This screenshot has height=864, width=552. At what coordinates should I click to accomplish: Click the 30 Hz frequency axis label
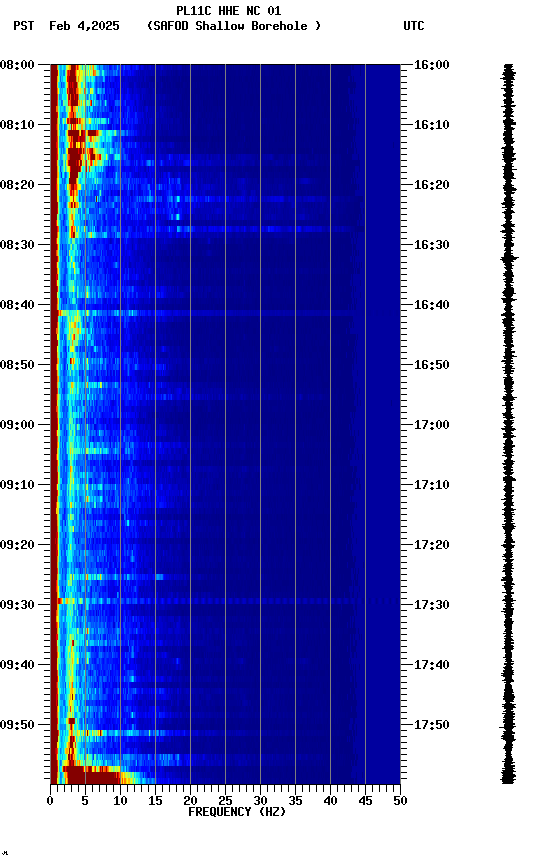tap(260, 801)
